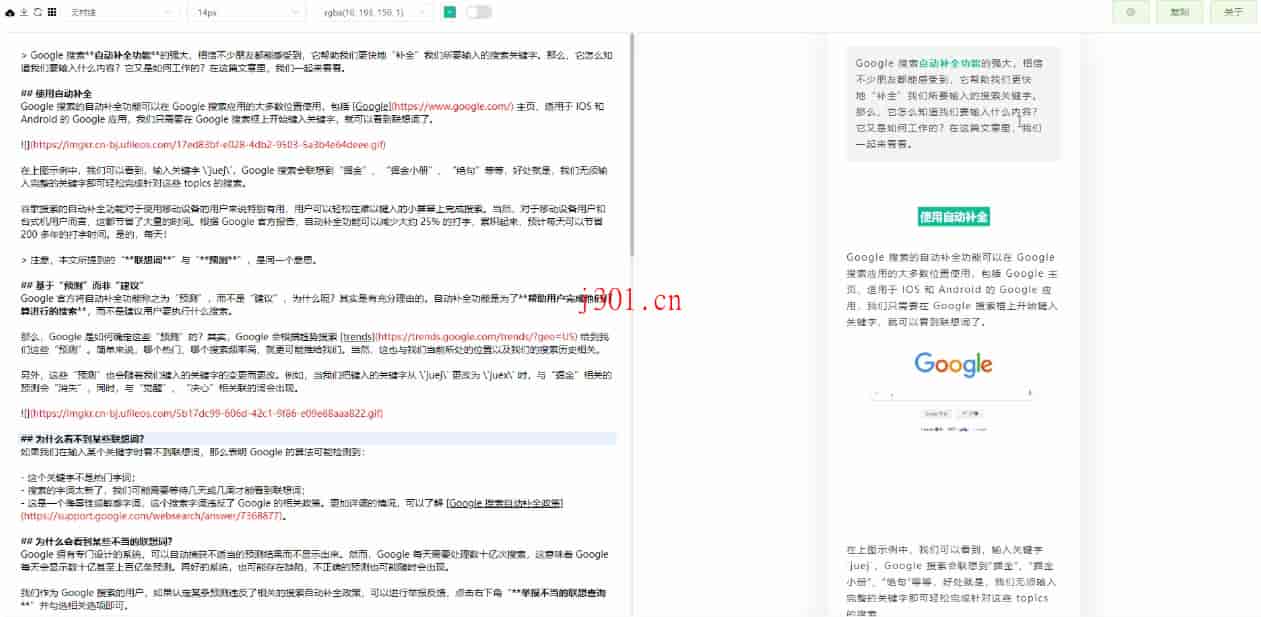This screenshot has width=1261, height=617.
Task: Click the circular refresh icon
Action: click(x=37, y=12)
